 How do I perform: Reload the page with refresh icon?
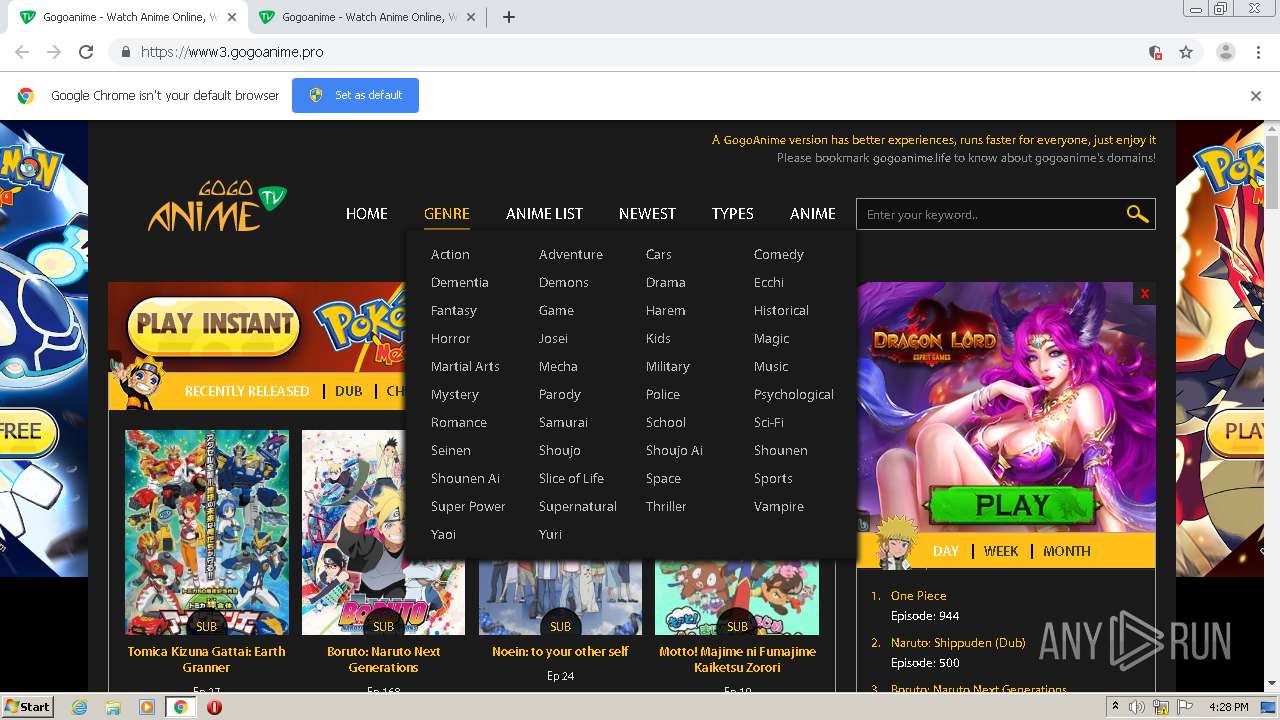pos(86,52)
